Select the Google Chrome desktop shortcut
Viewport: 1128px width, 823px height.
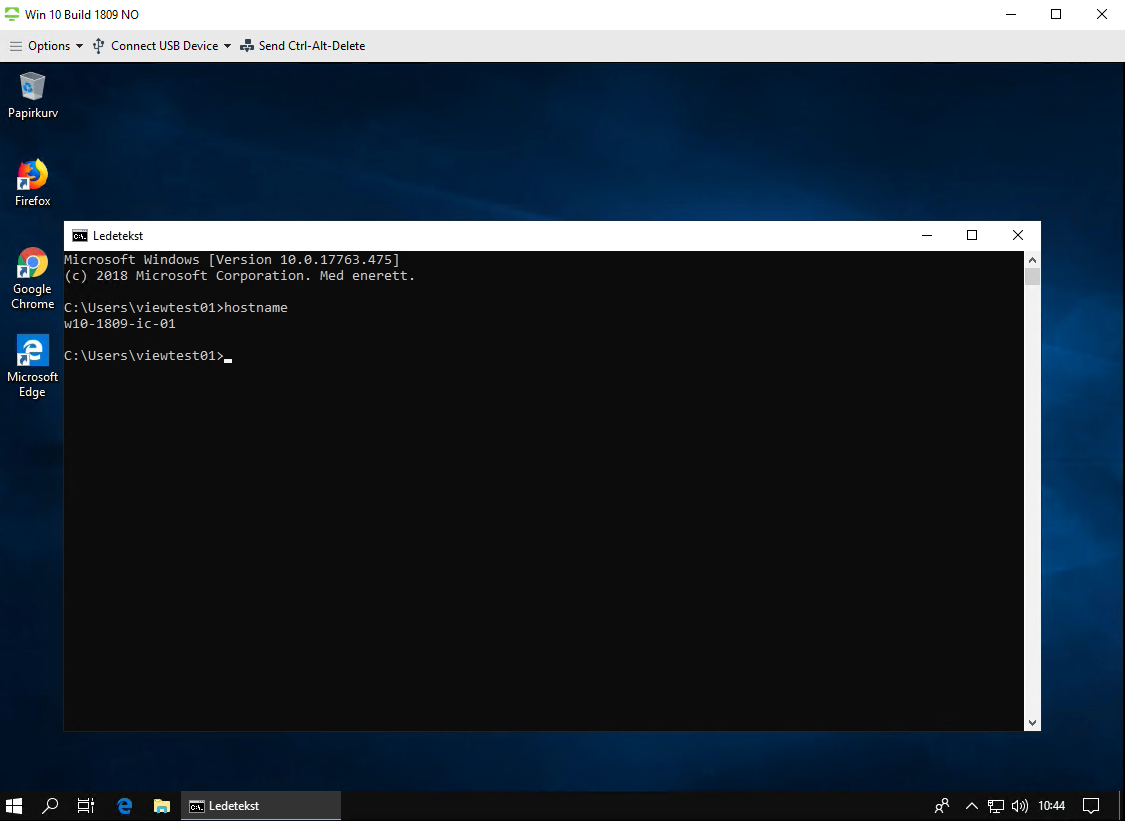point(33,264)
